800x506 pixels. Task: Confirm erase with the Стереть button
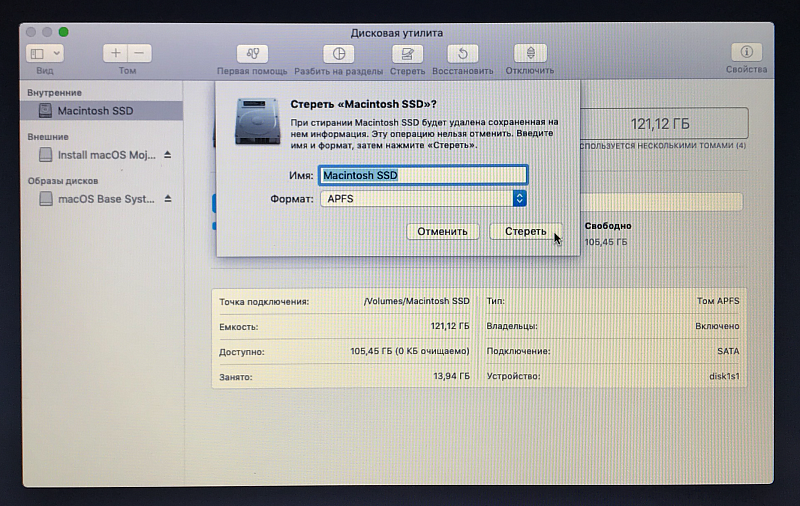[x=526, y=231]
